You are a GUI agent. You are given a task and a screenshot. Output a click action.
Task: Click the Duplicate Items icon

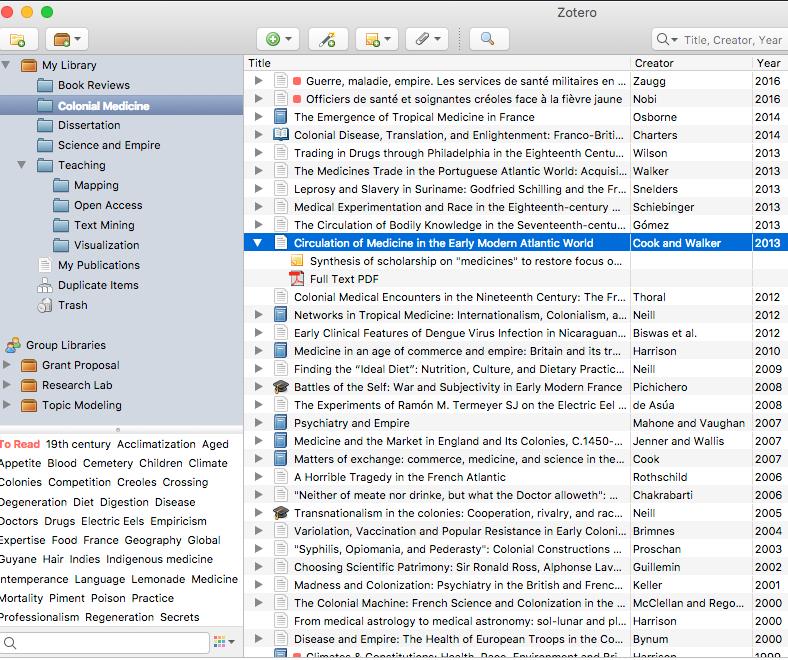[45, 285]
